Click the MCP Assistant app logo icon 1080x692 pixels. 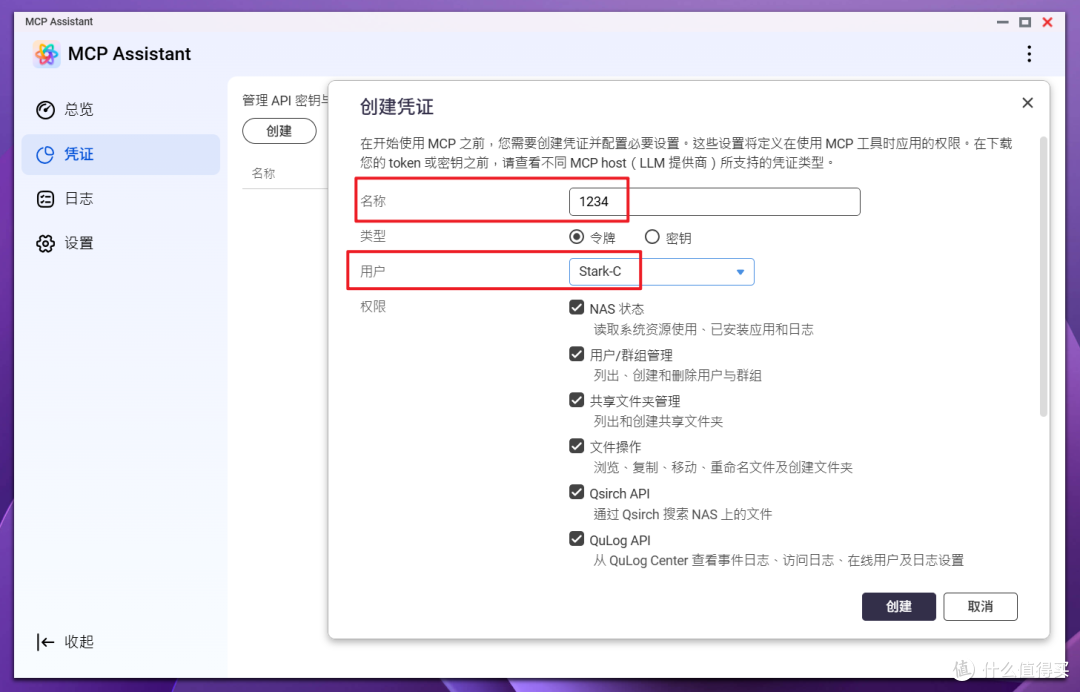[x=46, y=54]
